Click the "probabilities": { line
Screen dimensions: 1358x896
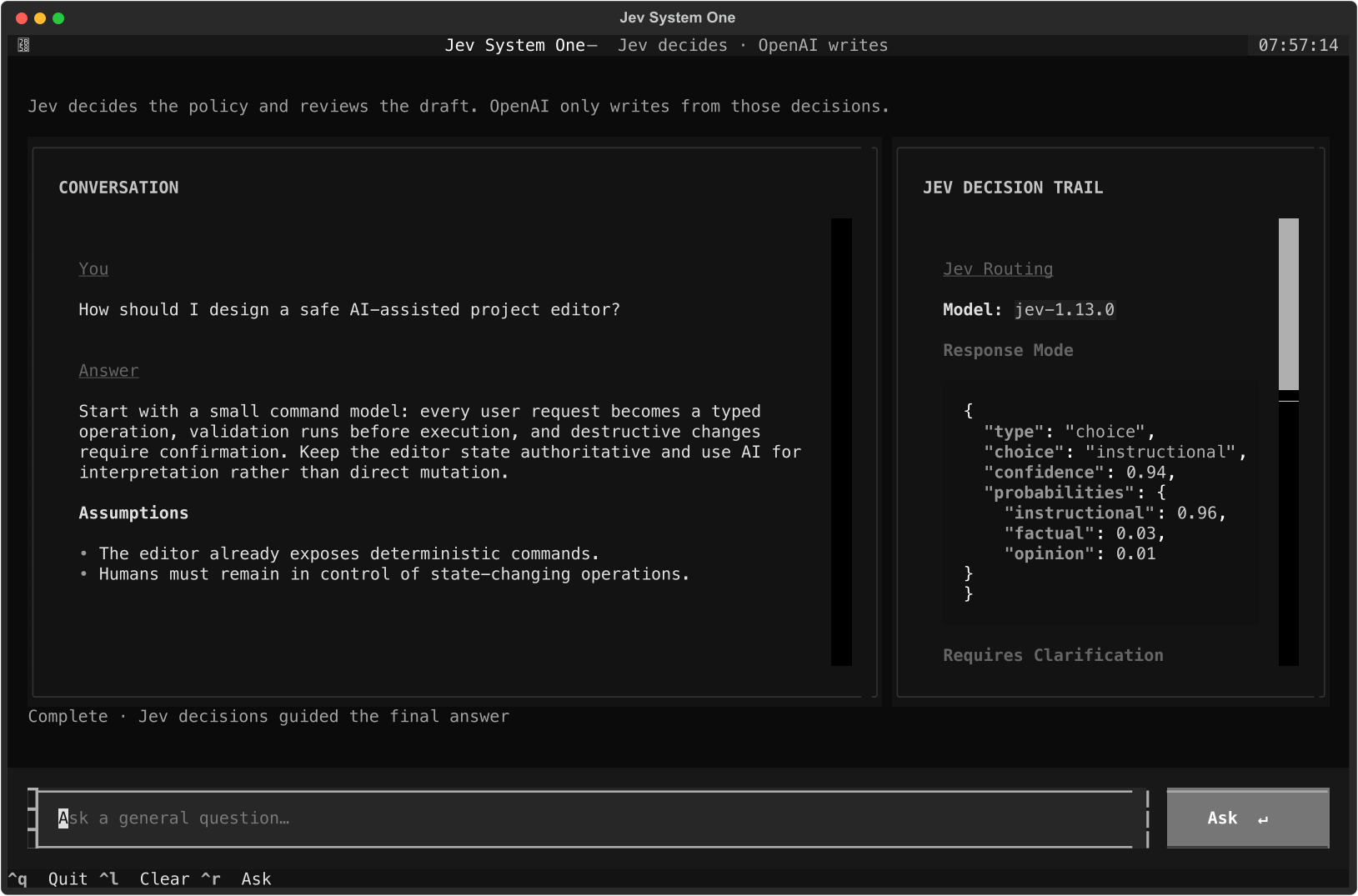1075,493
